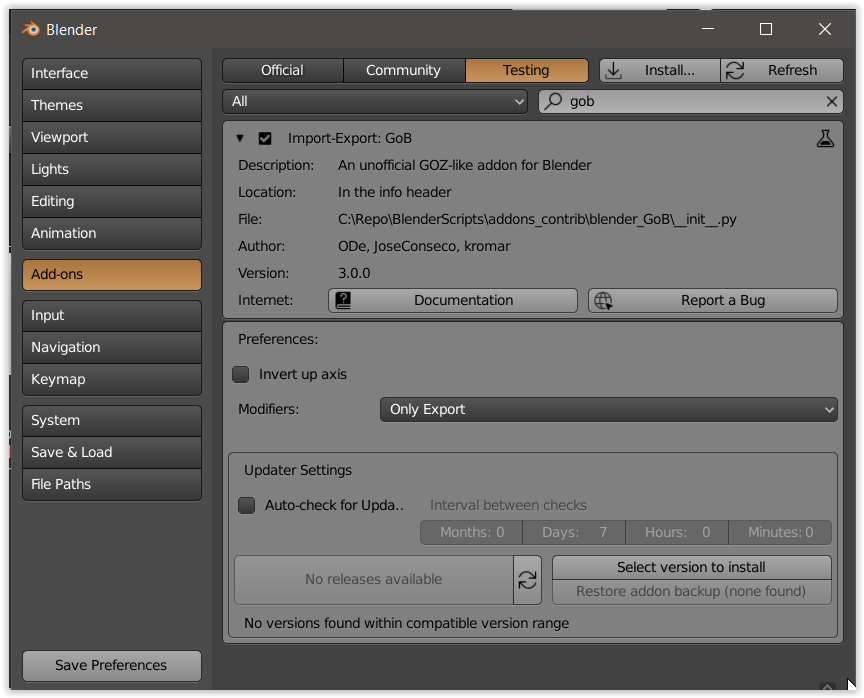This screenshot has height=698, width=864.
Task: Collapse the GoB add-on details triangle
Action: pos(240,139)
